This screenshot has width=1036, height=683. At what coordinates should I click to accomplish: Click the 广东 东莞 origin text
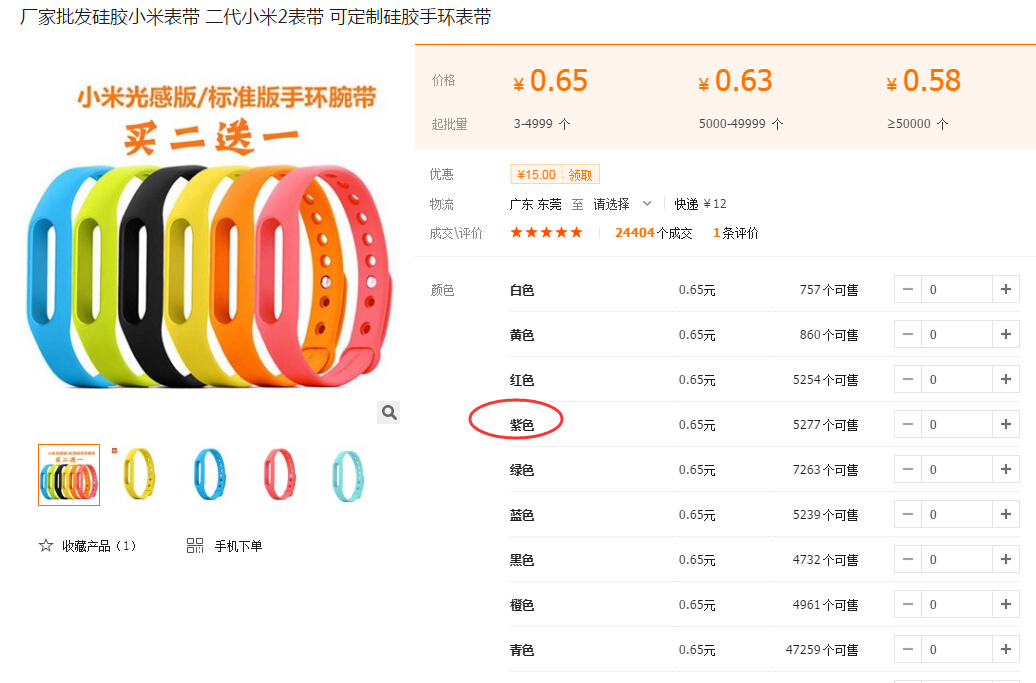click(x=535, y=204)
